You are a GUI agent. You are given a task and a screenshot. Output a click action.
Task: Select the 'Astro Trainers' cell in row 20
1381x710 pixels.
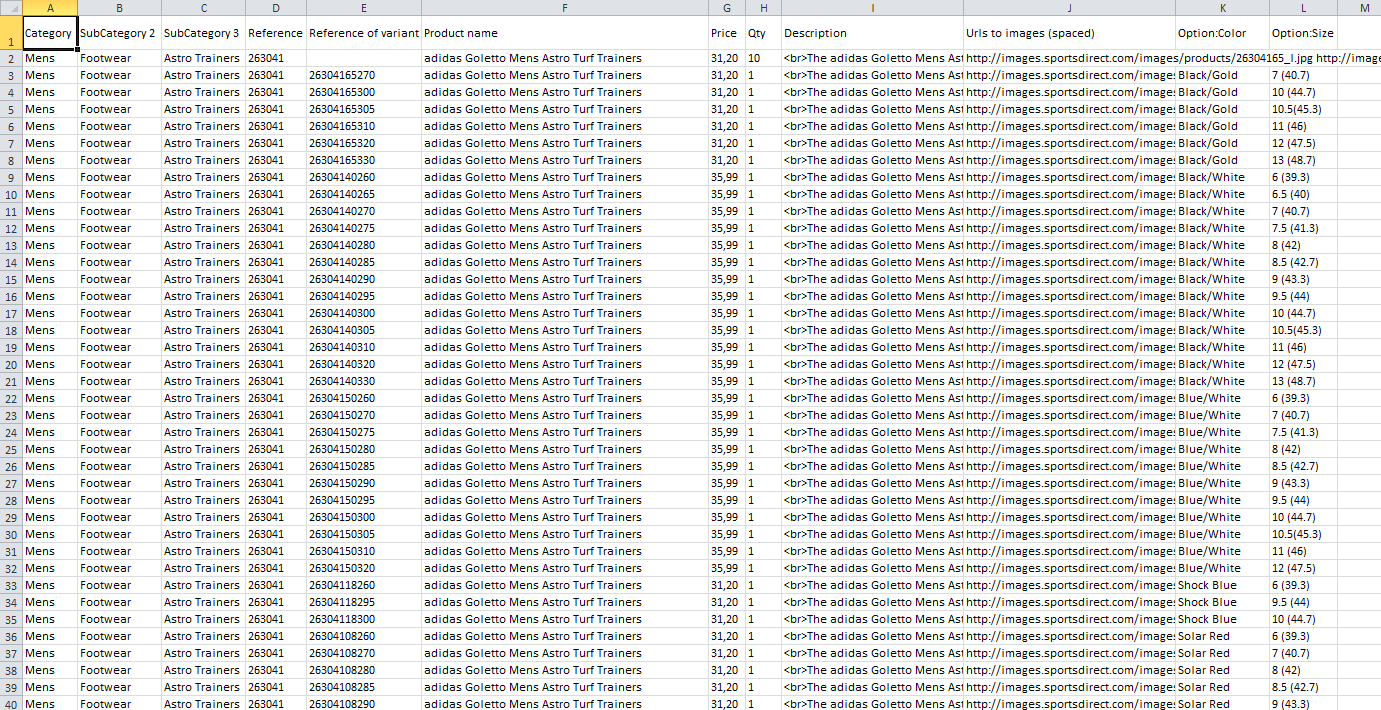[x=203, y=365]
